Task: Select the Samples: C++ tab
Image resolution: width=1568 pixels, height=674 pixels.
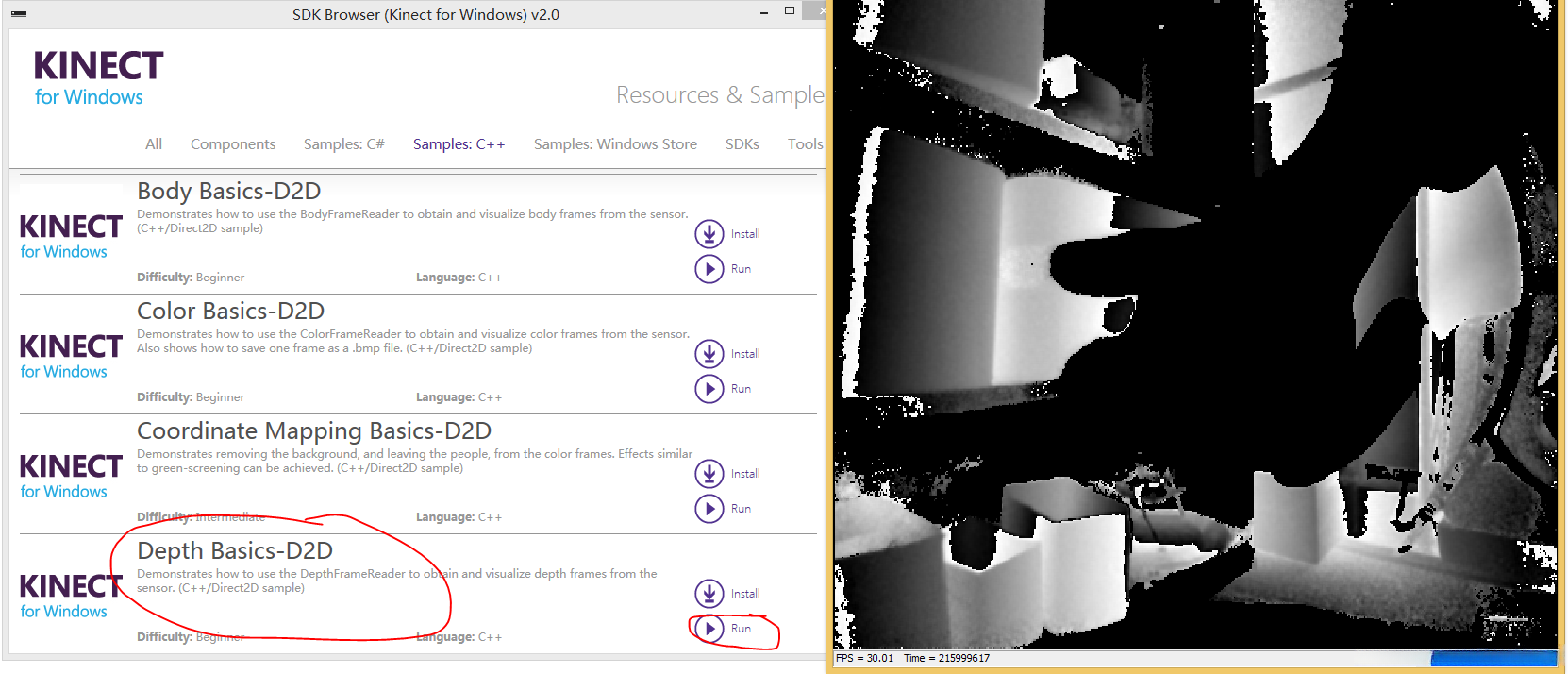Action: 459,144
